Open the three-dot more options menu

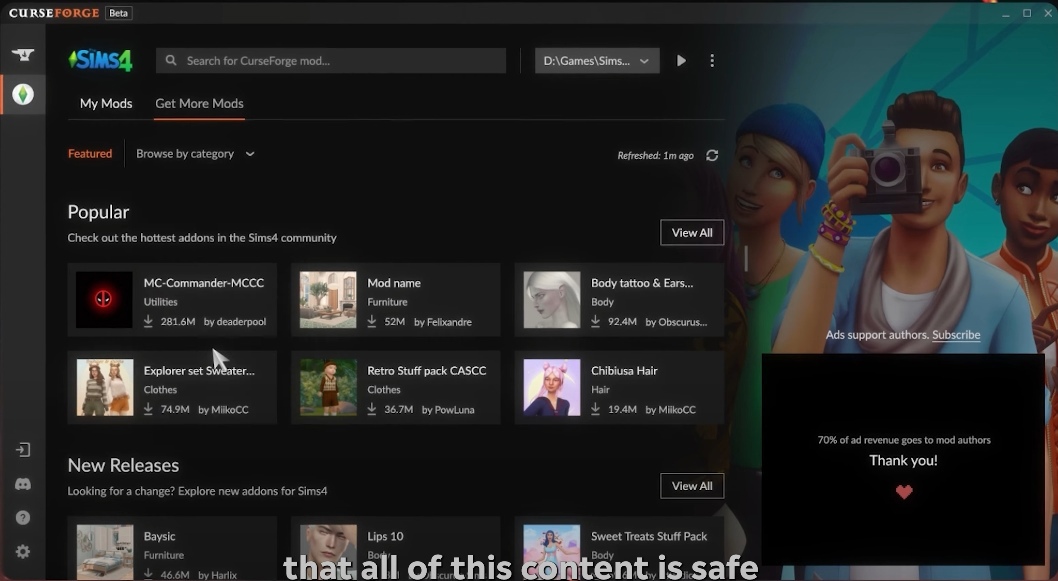coord(712,61)
